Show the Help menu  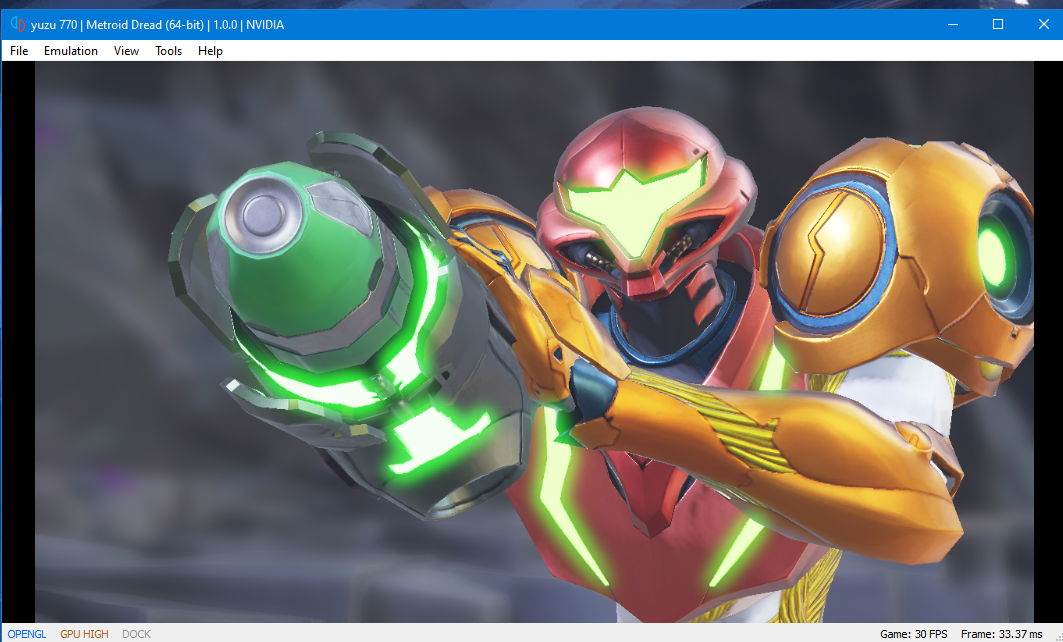pos(210,51)
